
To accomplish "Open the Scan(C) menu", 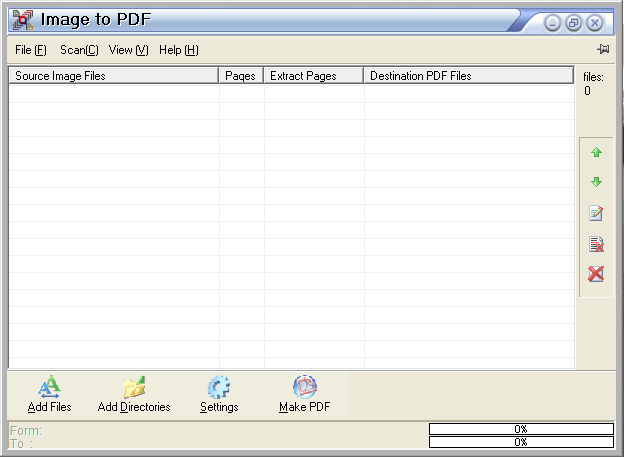I will tap(79, 50).
